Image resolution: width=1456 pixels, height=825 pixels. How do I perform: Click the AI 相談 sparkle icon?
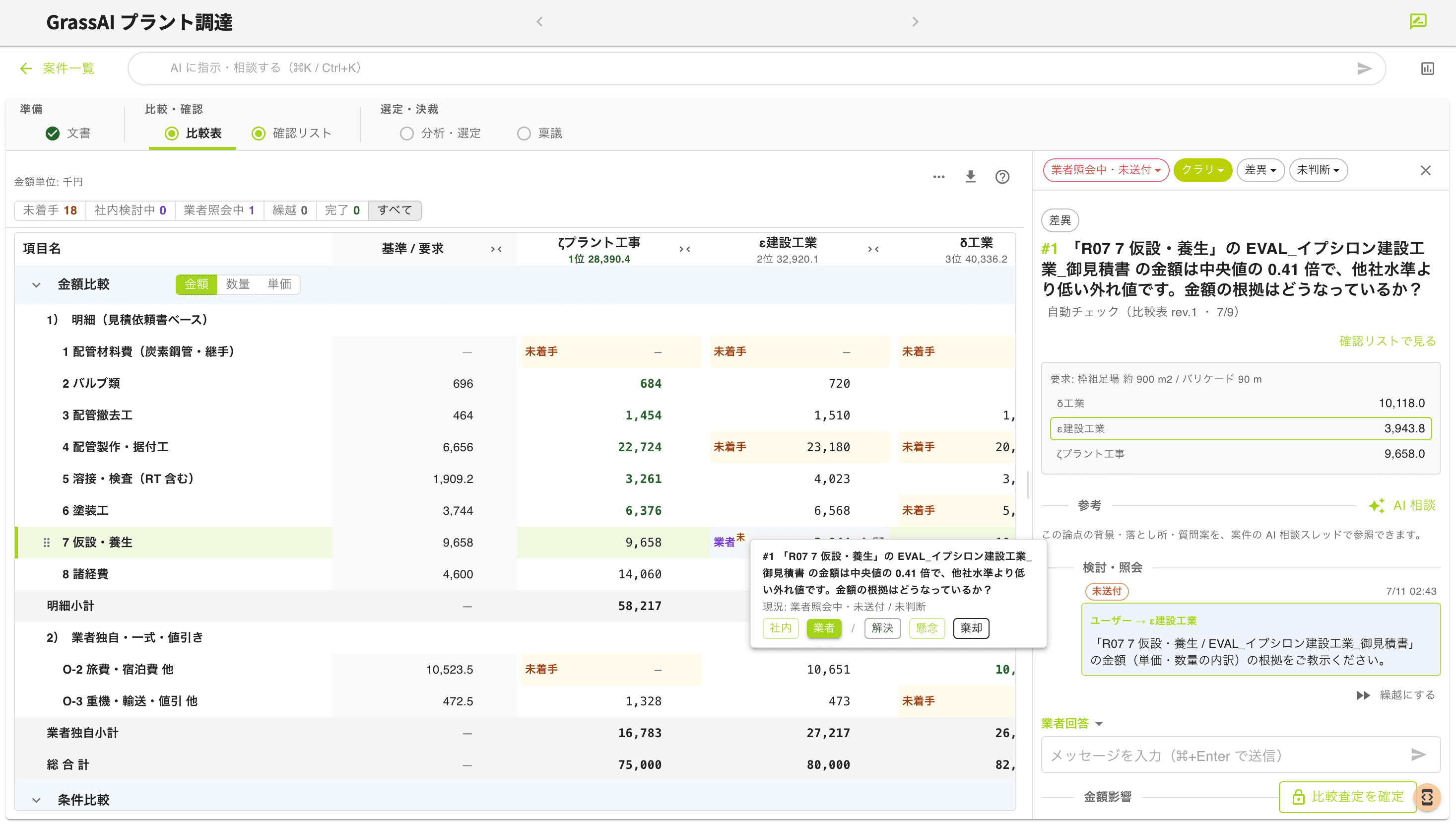(1376, 505)
